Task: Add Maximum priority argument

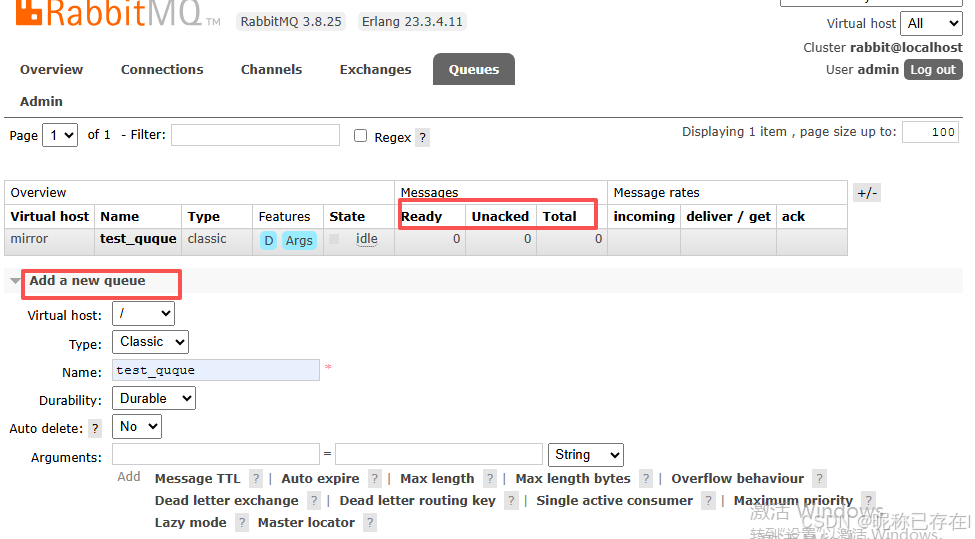Action: click(793, 500)
